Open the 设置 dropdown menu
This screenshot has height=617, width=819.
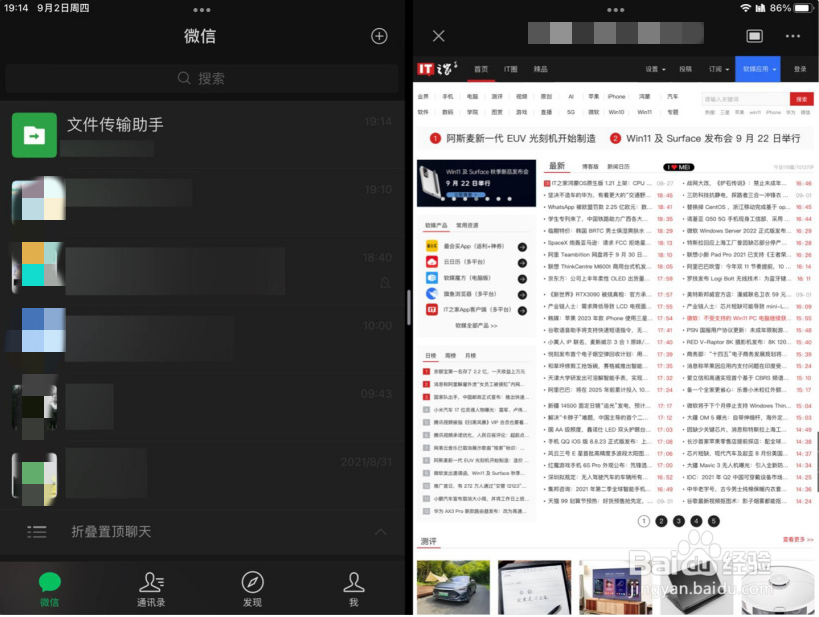point(653,70)
